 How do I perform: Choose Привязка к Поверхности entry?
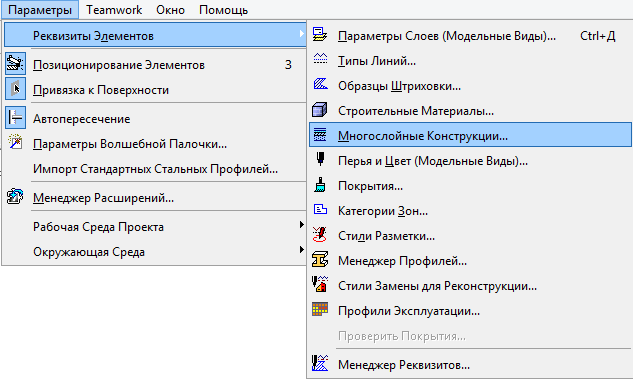pos(155,90)
